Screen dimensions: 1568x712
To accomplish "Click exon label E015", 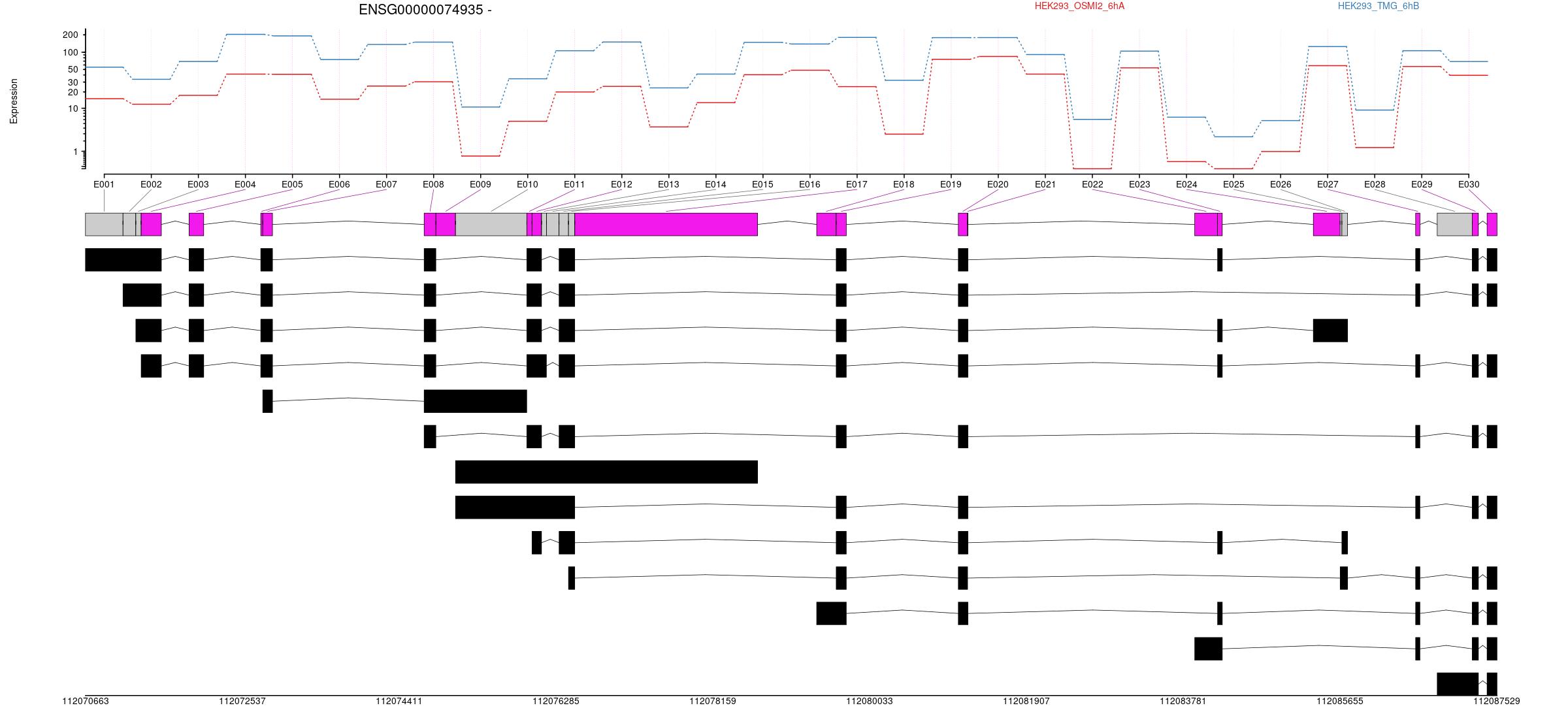I will 762,184.
